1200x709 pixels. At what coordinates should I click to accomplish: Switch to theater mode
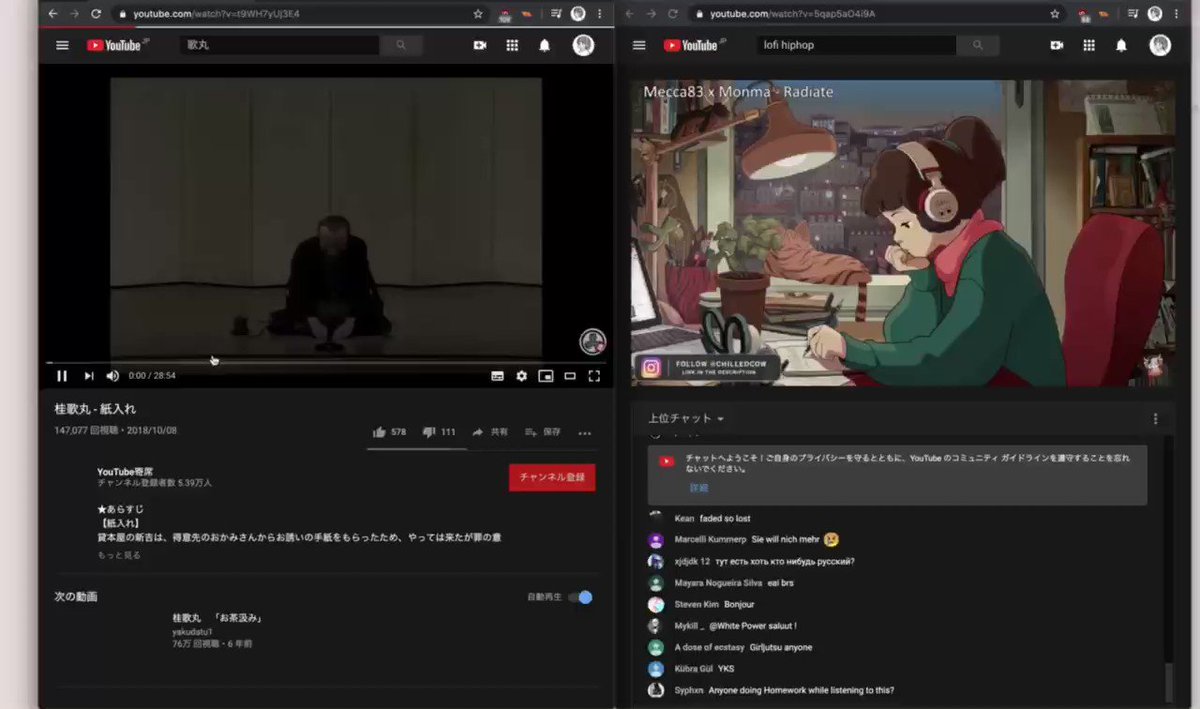570,376
